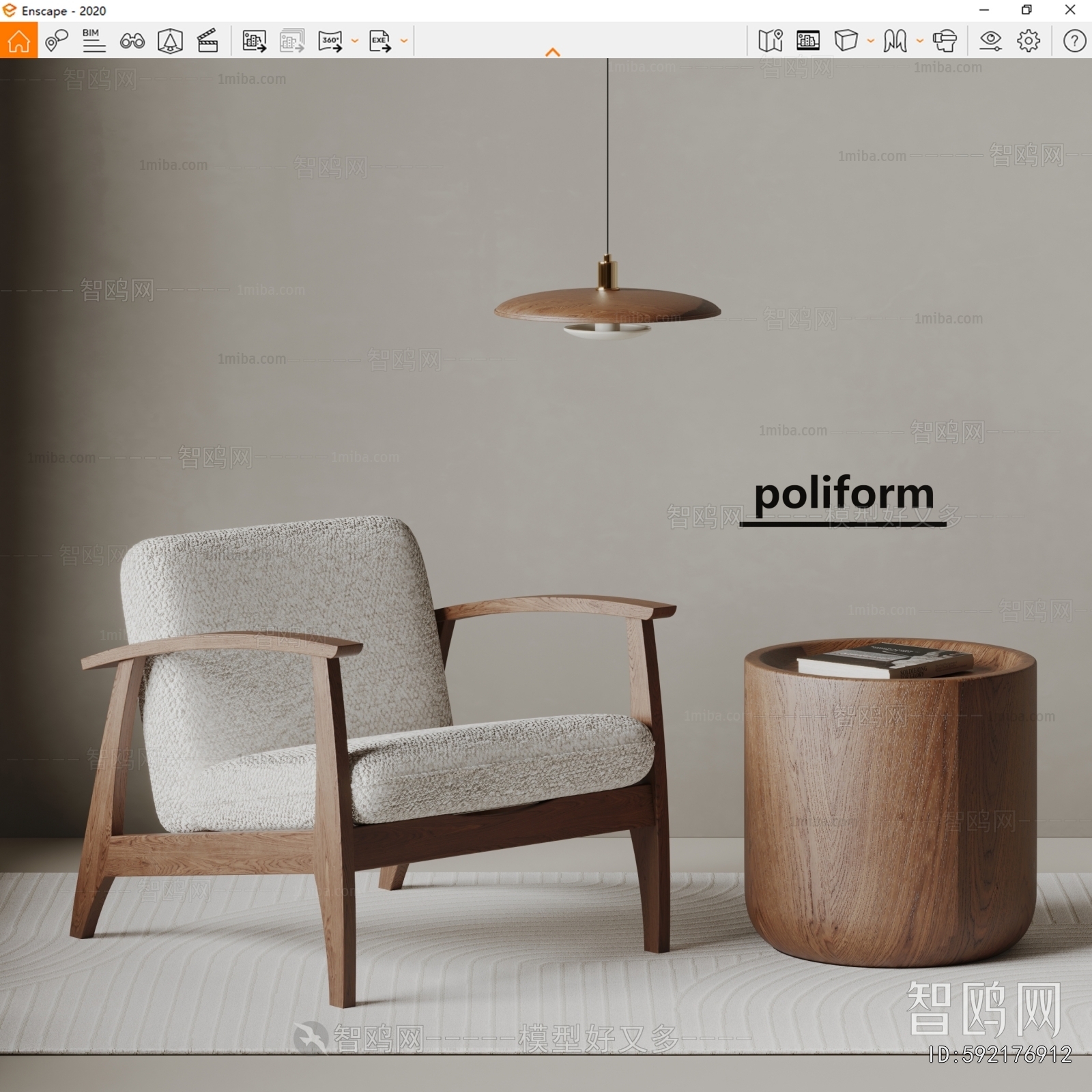Expand the projection cube dropdown arrow
1092x1092 pixels.
coord(871,41)
